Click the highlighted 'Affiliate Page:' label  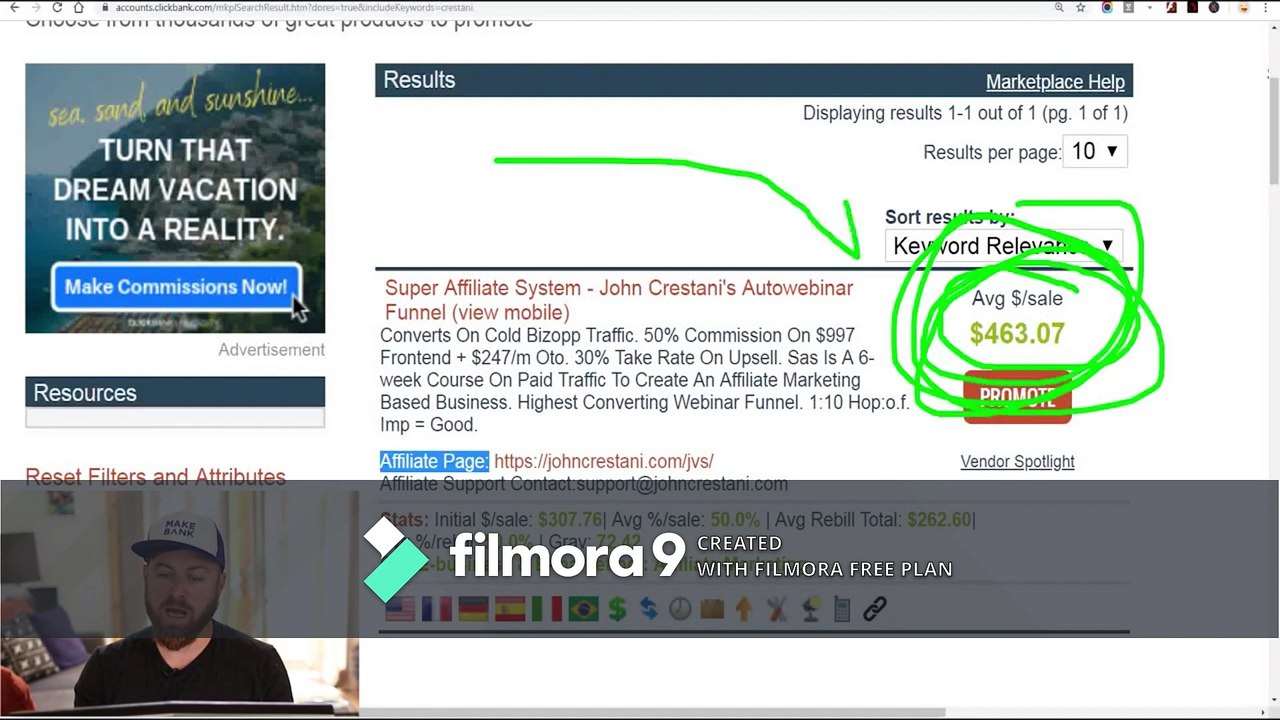click(x=434, y=461)
